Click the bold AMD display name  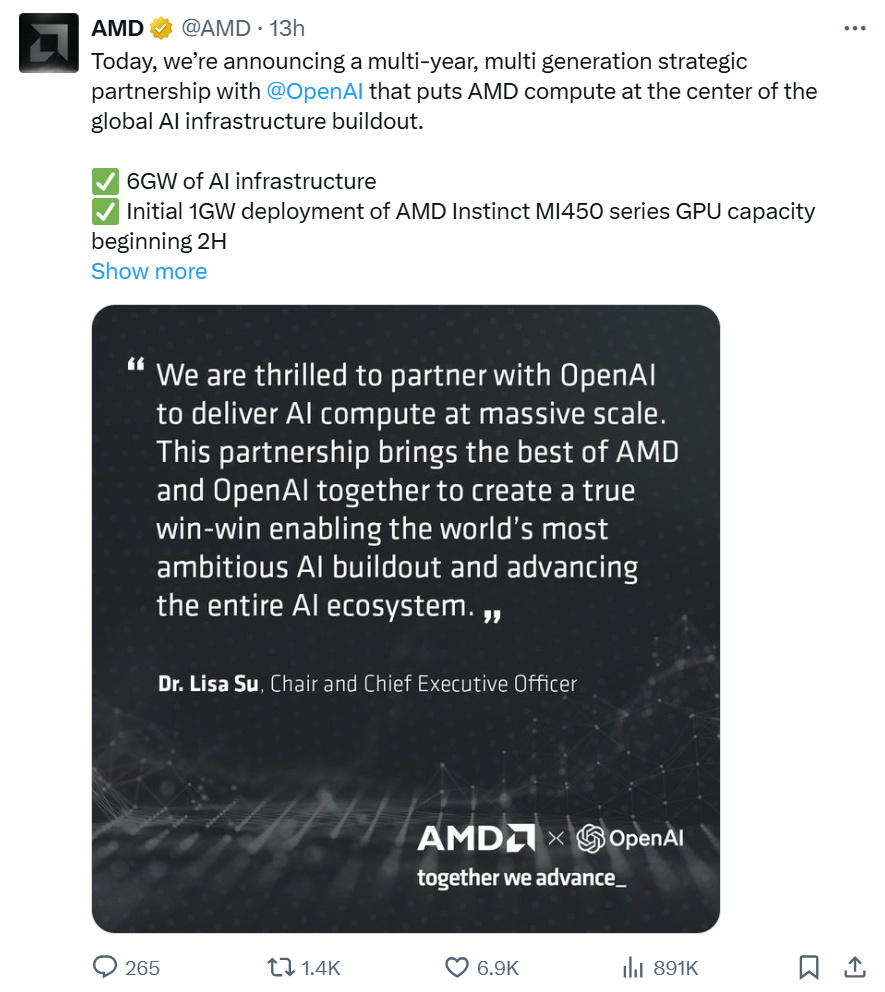117,30
